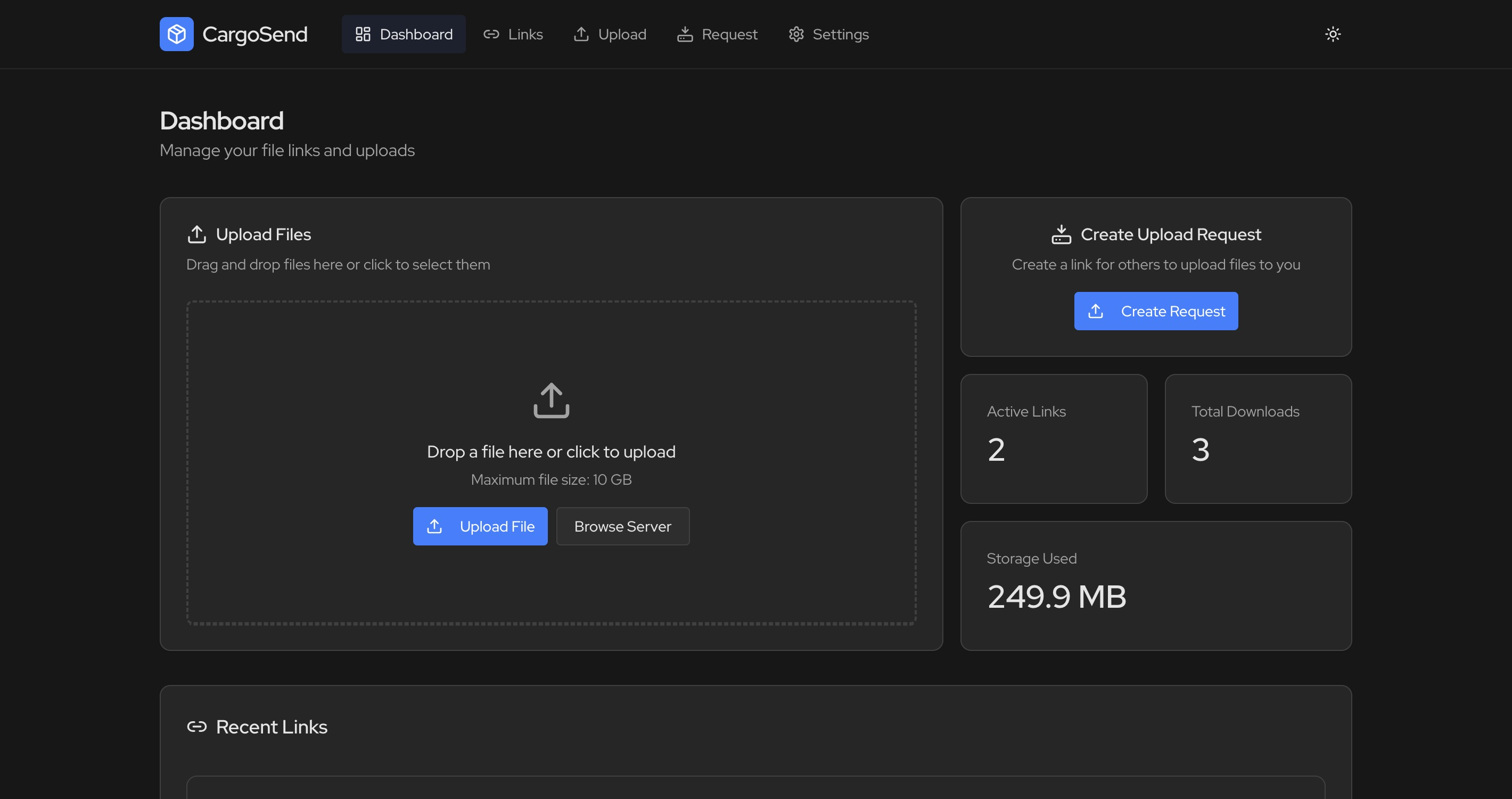Click 'Drop a file here or click to upload'
Viewport: 1512px width, 799px height.
click(551, 452)
